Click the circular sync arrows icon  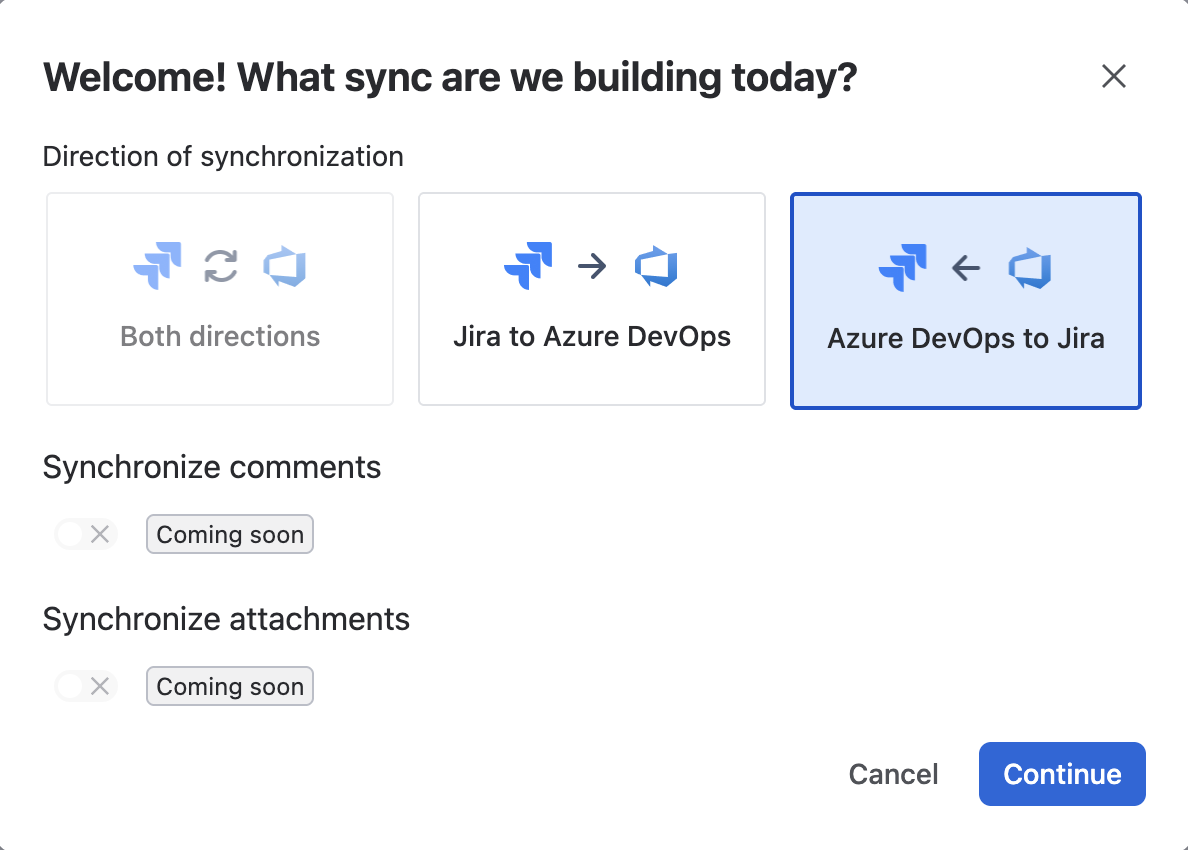pos(221,266)
